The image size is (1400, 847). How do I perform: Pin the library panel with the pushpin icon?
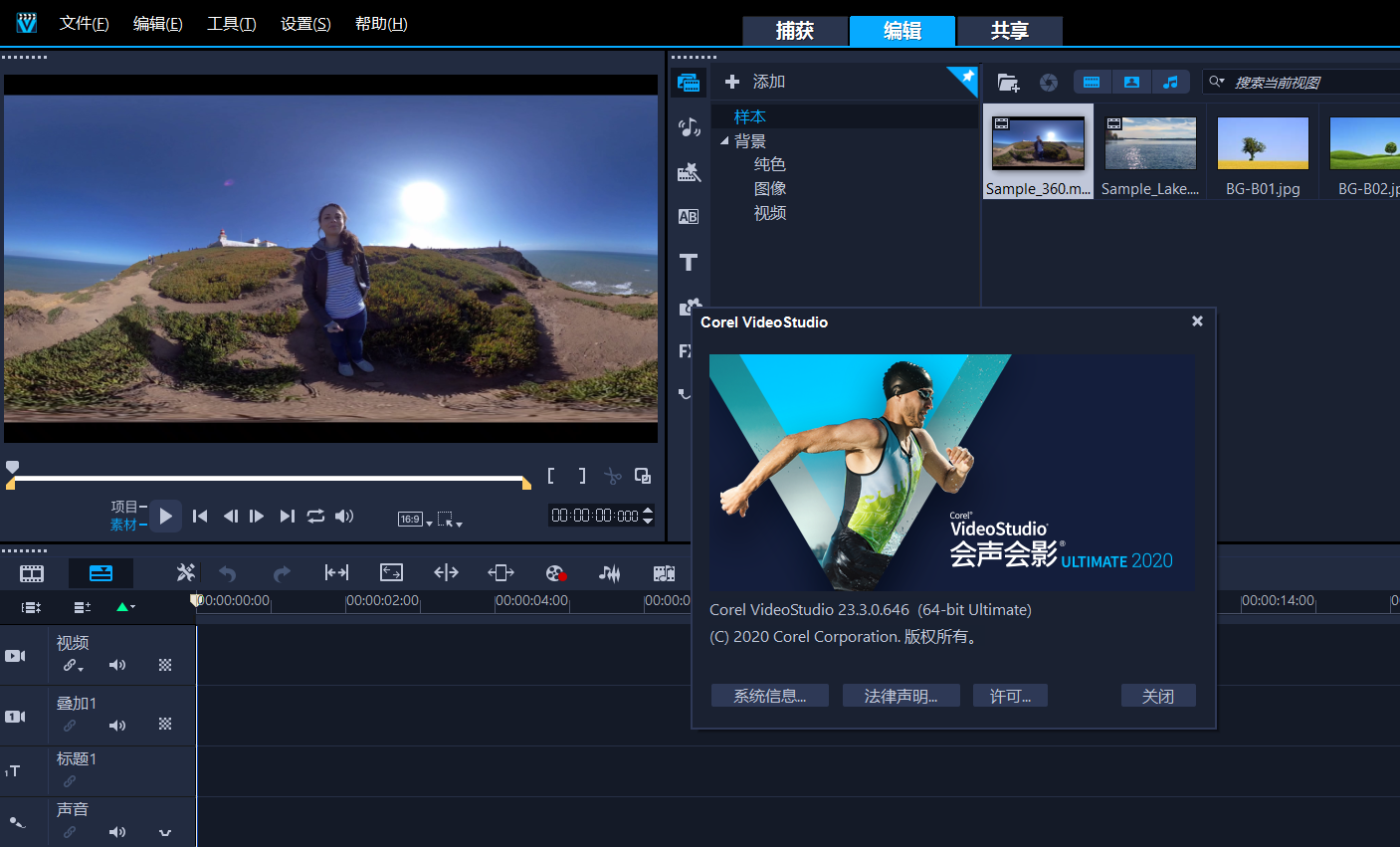click(x=965, y=79)
